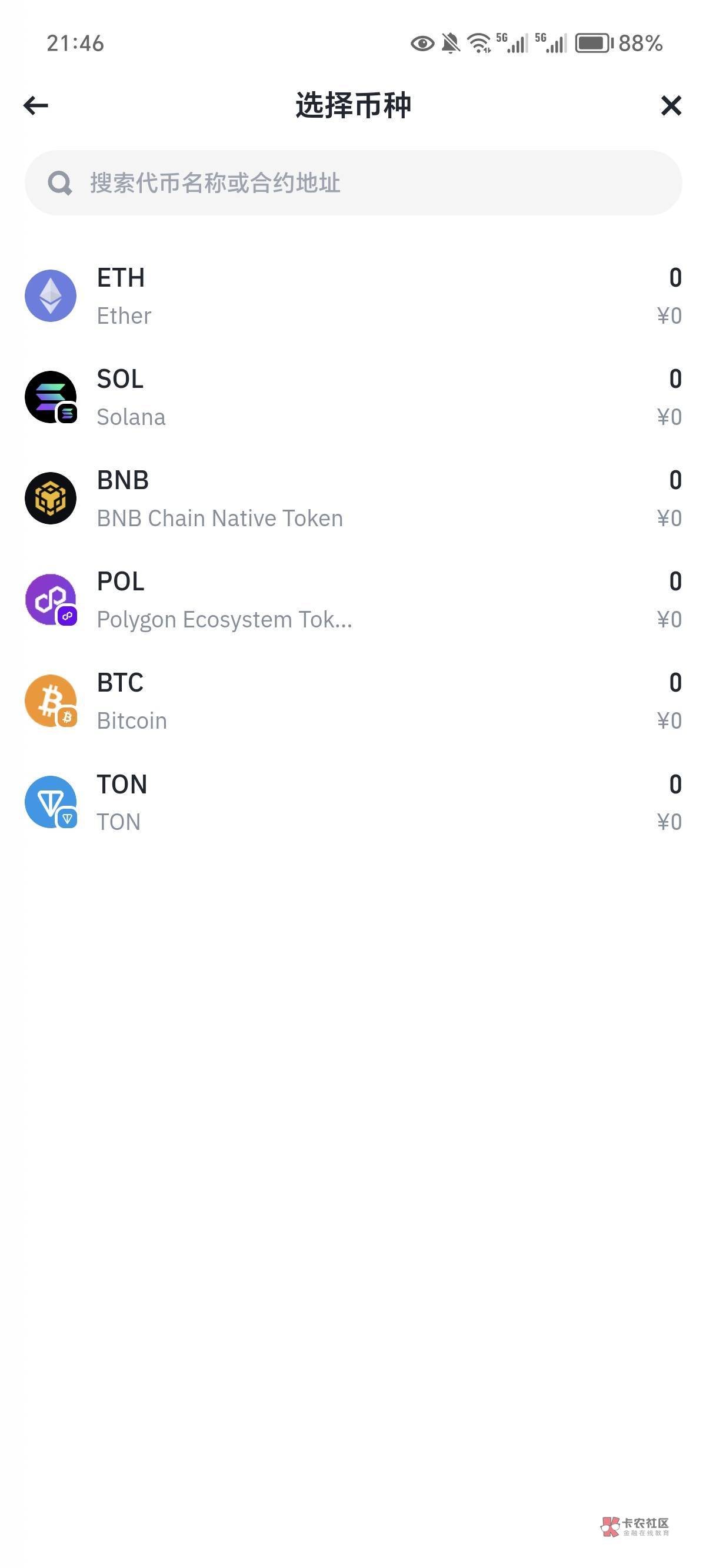The width and height of the screenshot is (706, 1568).
Task: Tap the battery status indicator
Action: [x=594, y=43]
